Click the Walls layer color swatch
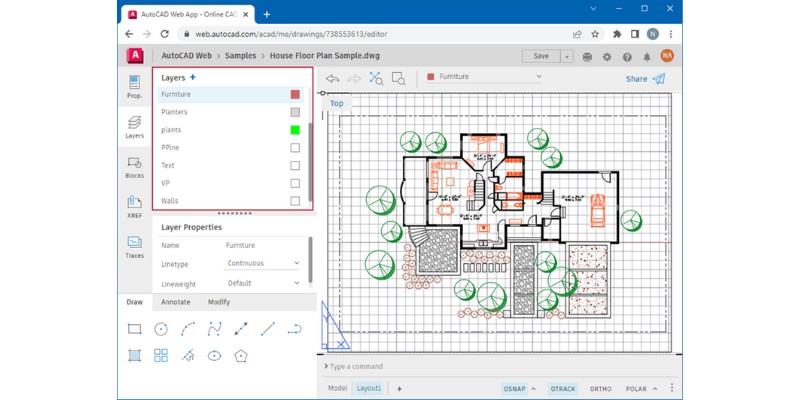The image size is (800, 400). [295, 201]
